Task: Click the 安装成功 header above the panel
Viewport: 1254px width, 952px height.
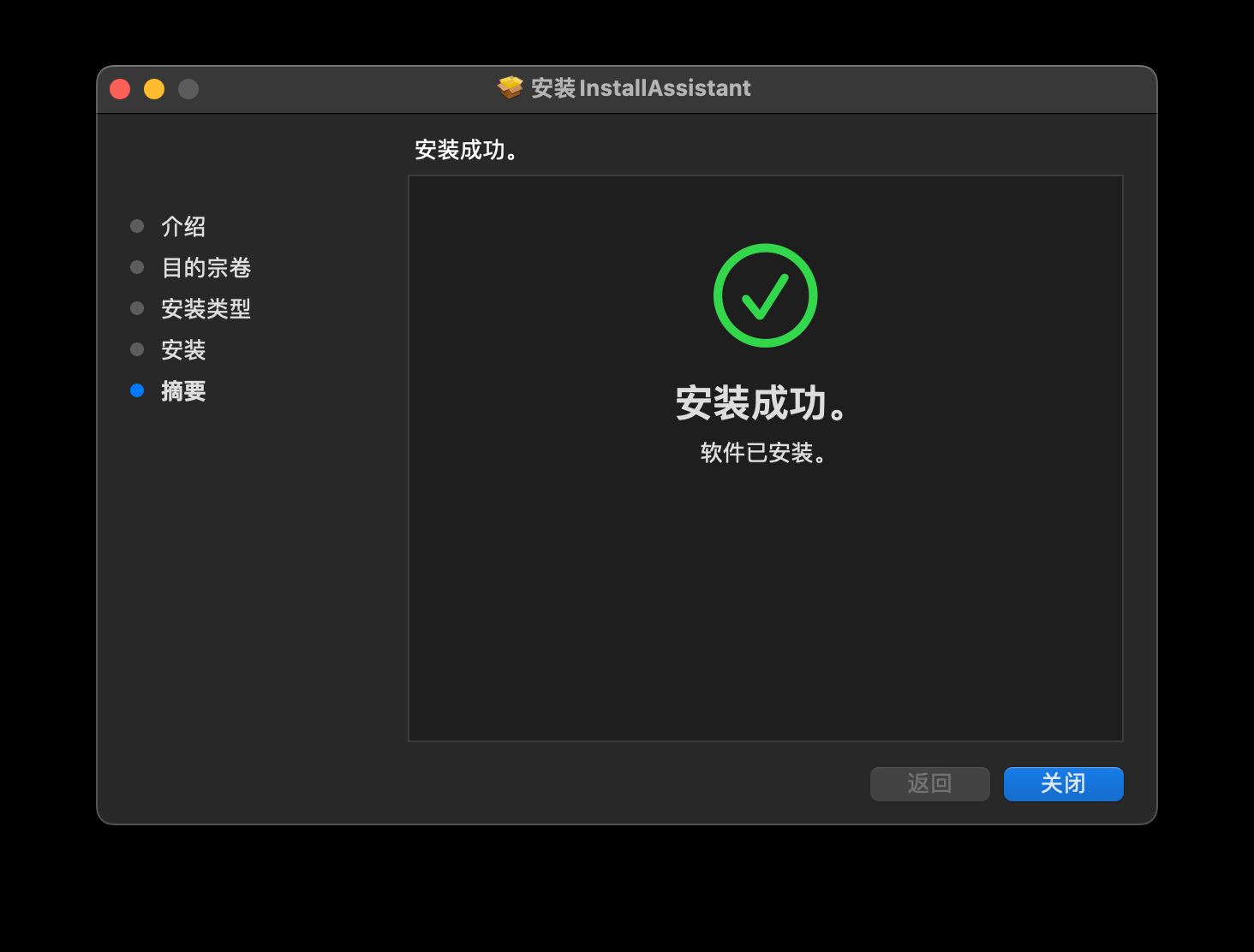Action: pyautogui.click(x=466, y=150)
